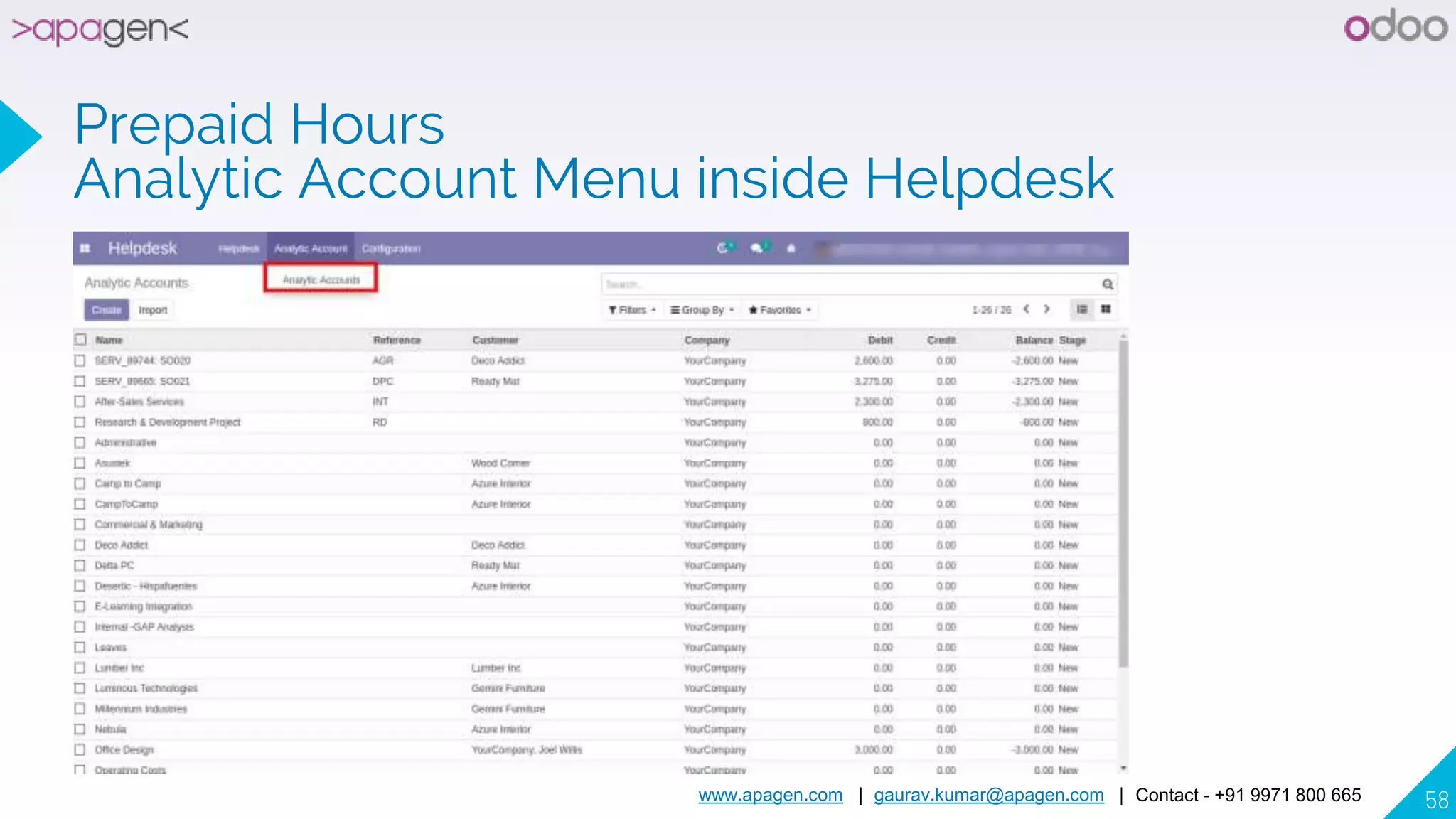Open the Internal -GAP Analysis row
The height and width of the screenshot is (819, 1456).
tap(597, 627)
